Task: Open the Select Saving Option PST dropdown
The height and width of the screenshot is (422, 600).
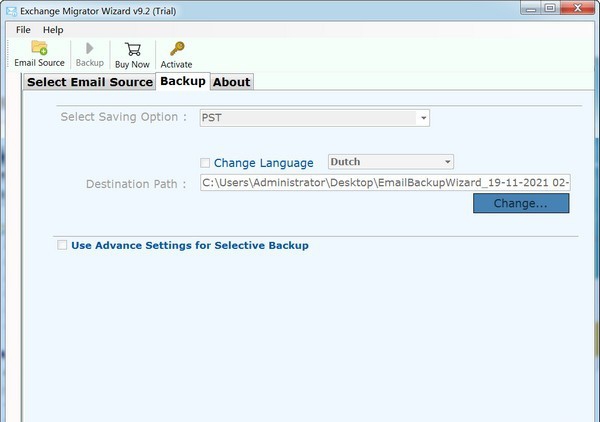Action: 315,118
